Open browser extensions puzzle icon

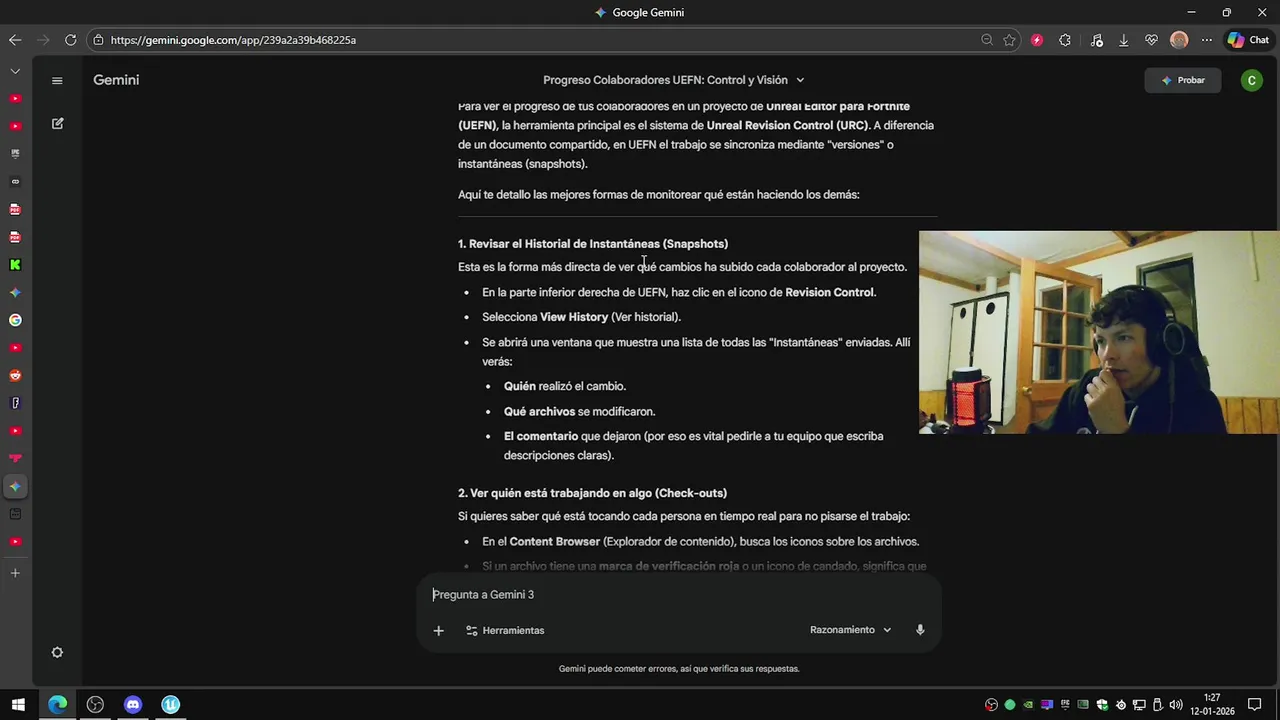[x=1065, y=40]
